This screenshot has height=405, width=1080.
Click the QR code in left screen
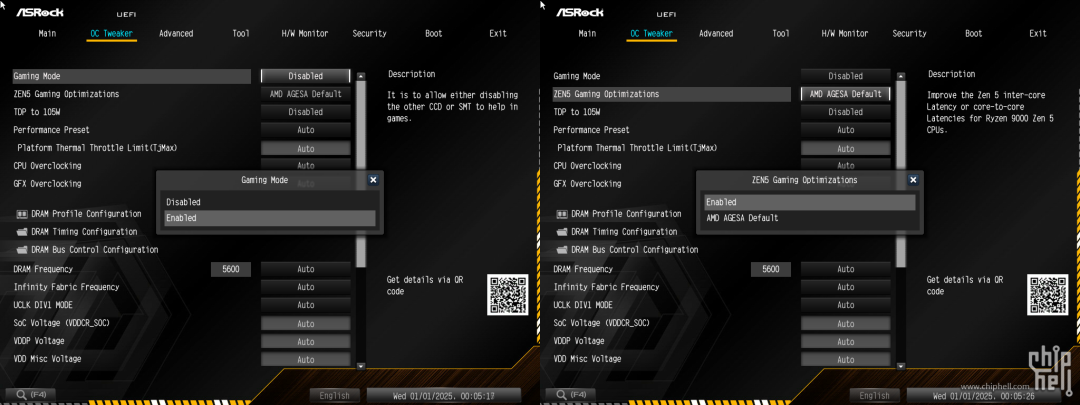point(508,295)
